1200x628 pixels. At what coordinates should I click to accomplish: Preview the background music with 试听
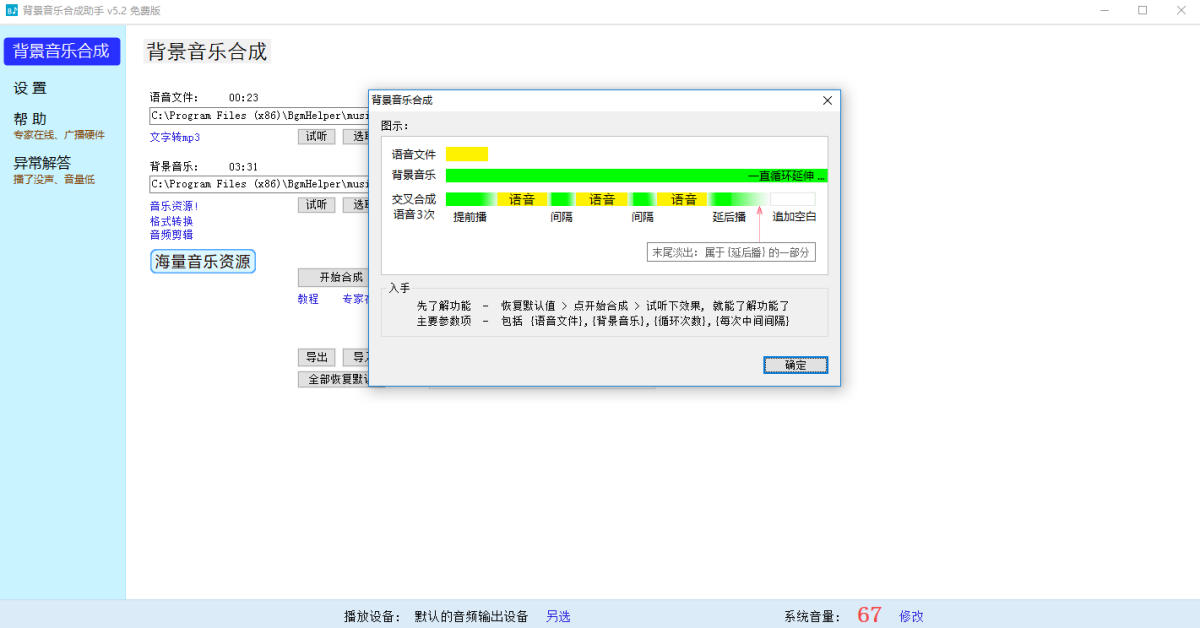click(316, 204)
